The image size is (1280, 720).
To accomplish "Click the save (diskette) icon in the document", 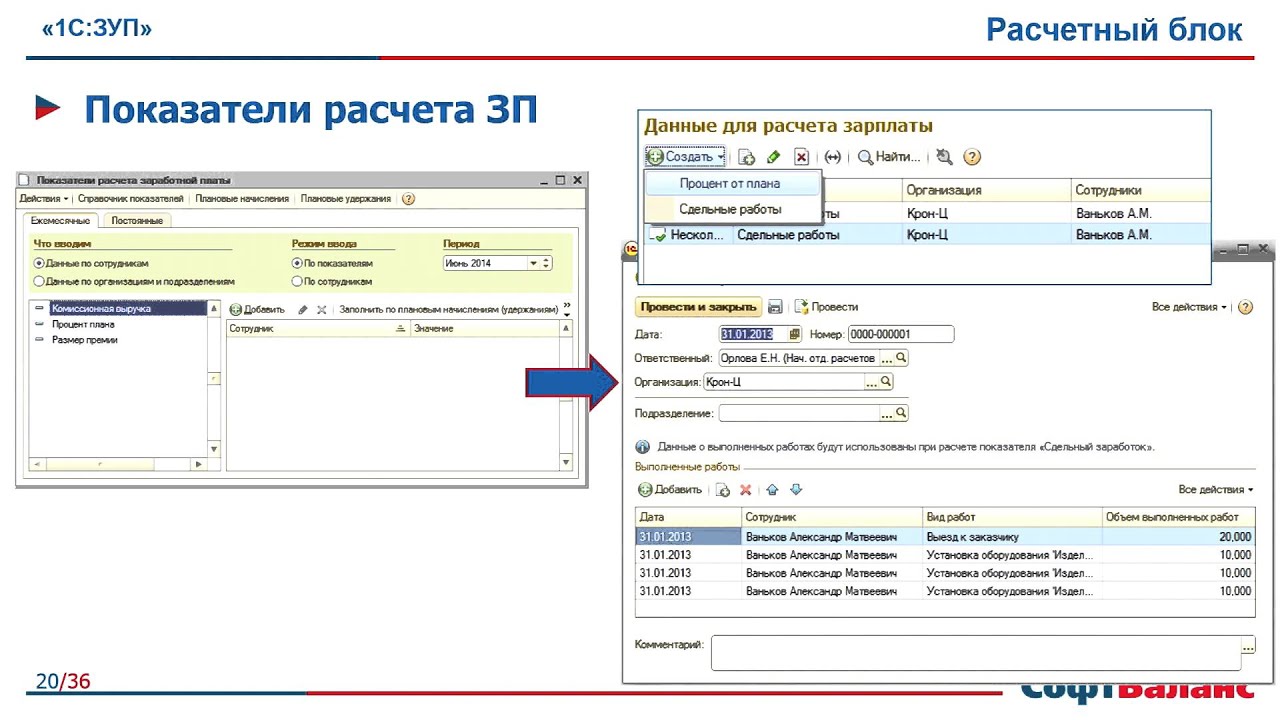I will pyautogui.click(x=775, y=307).
